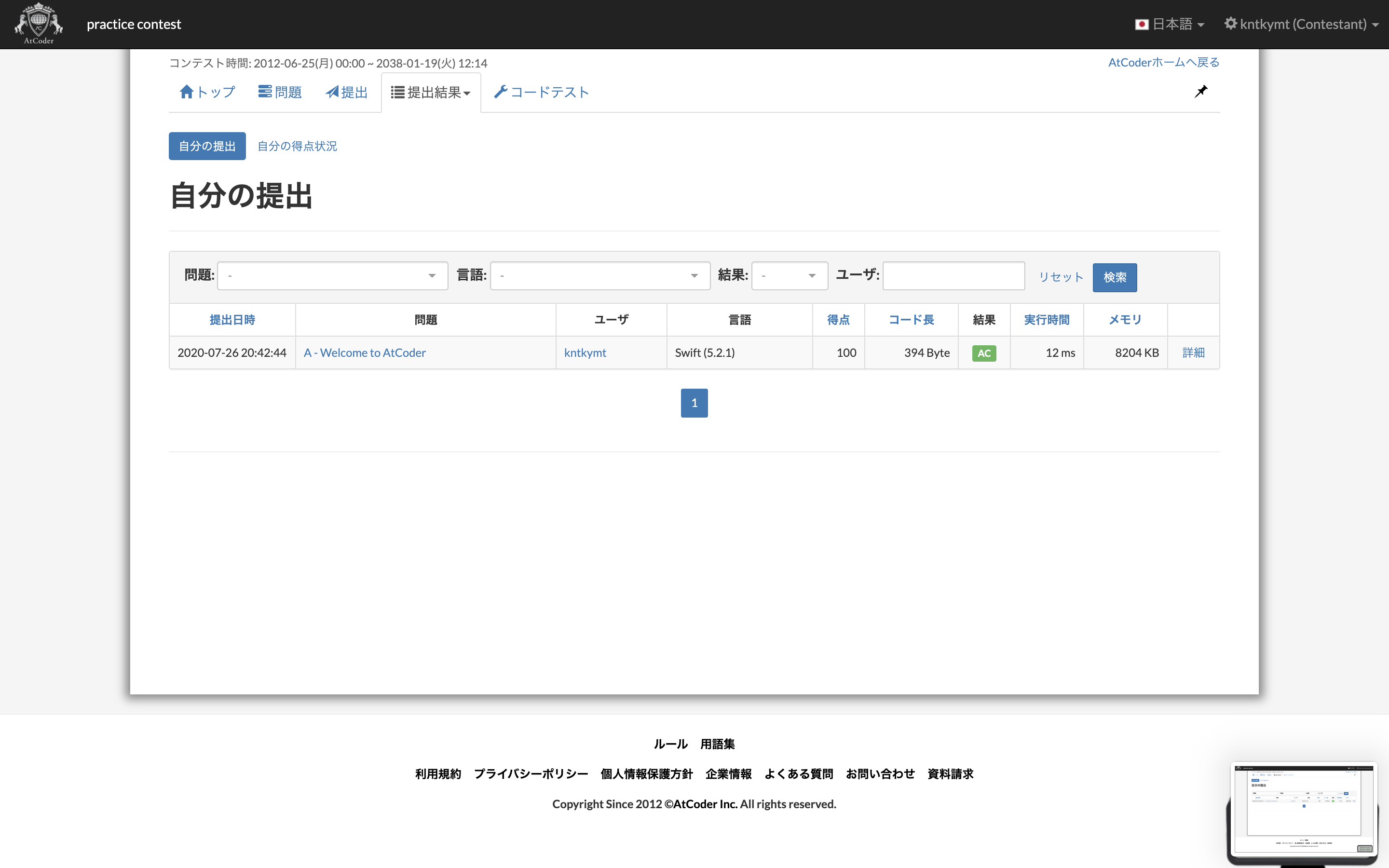Open the 企業情報 footer link
Image resolution: width=1389 pixels, height=868 pixels.
[728, 774]
